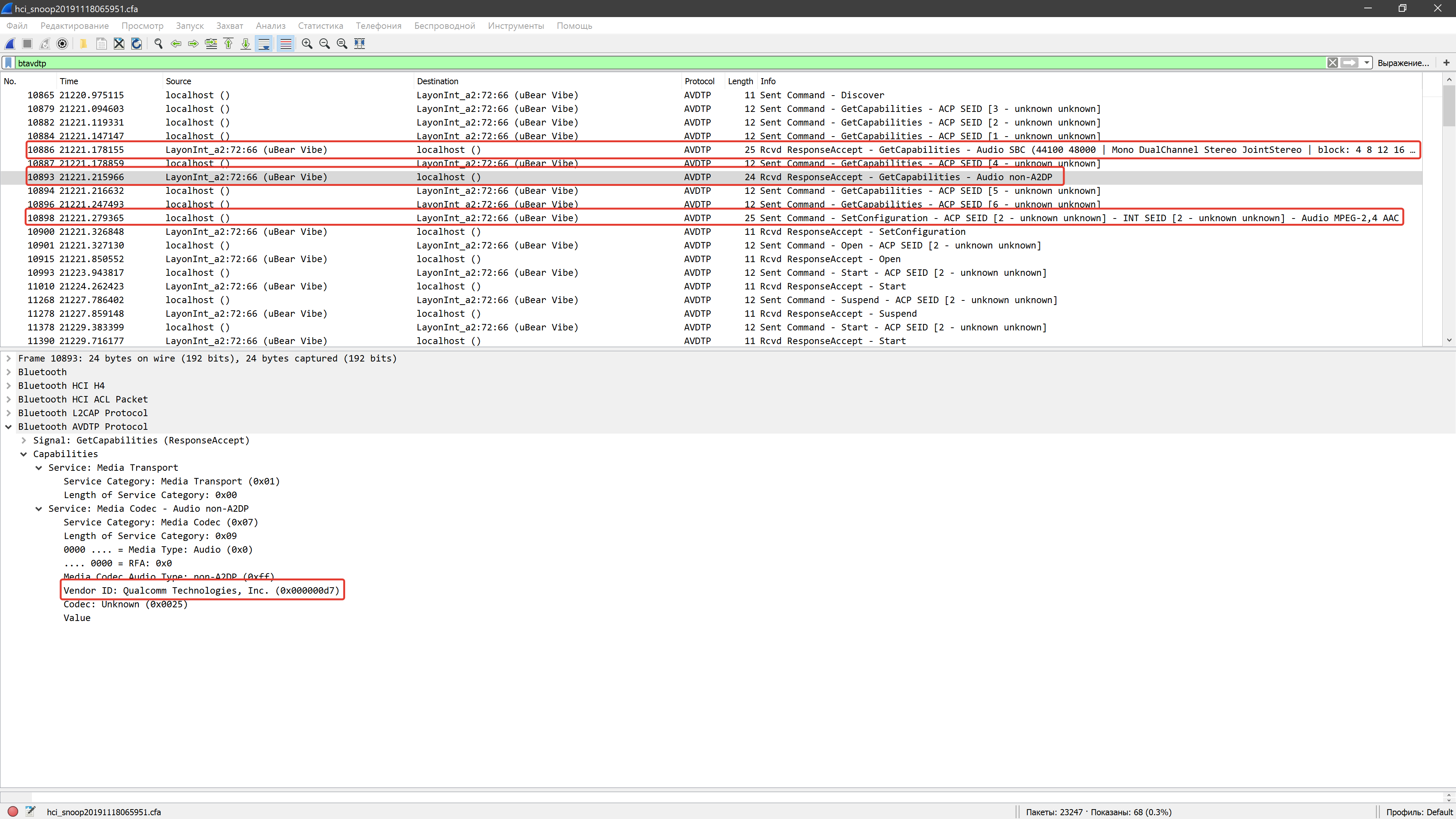Viewport: 1456px width, 819px height.
Task: Toggle auto-scroll during live capture
Action: 264,44
